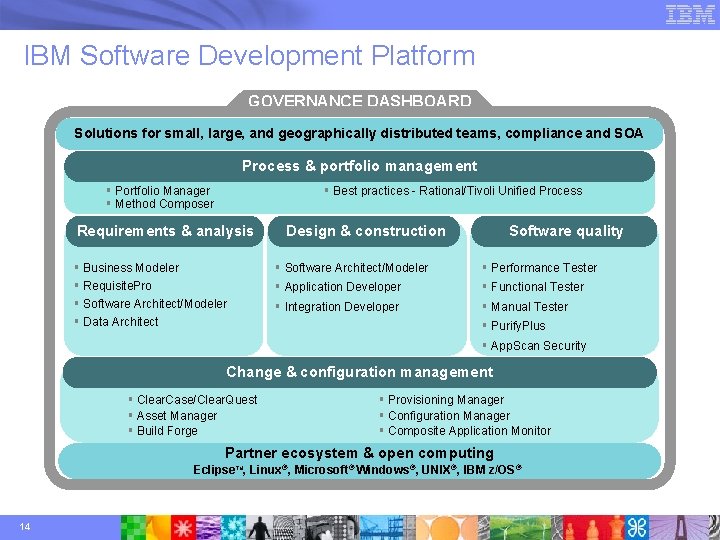The height and width of the screenshot is (540, 720).
Task: Click the IBM logo in the header
Action: coord(690,15)
